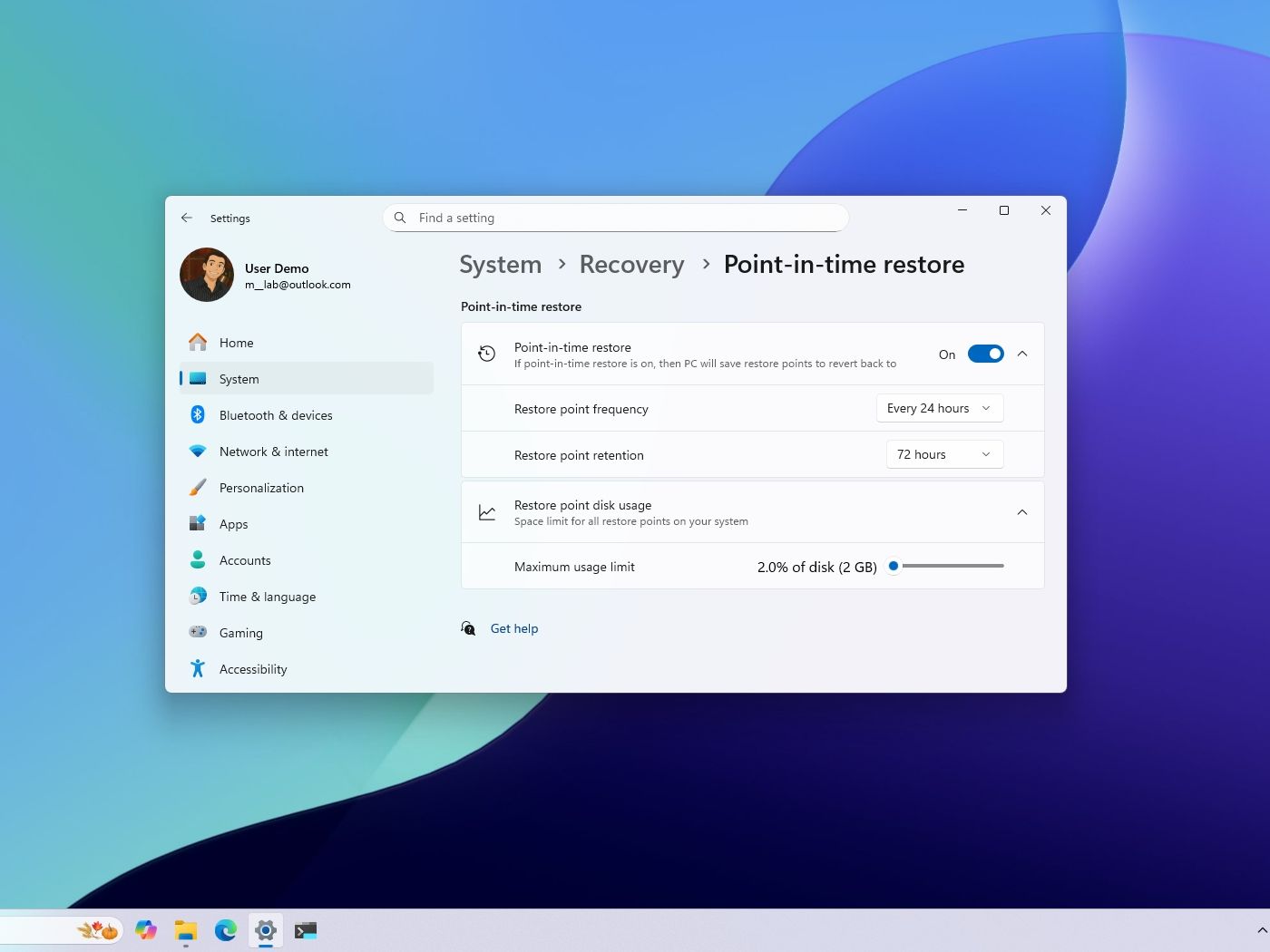1270x952 pixels.
Task: Click the Accounts person icon
Action: pos(198,559)
